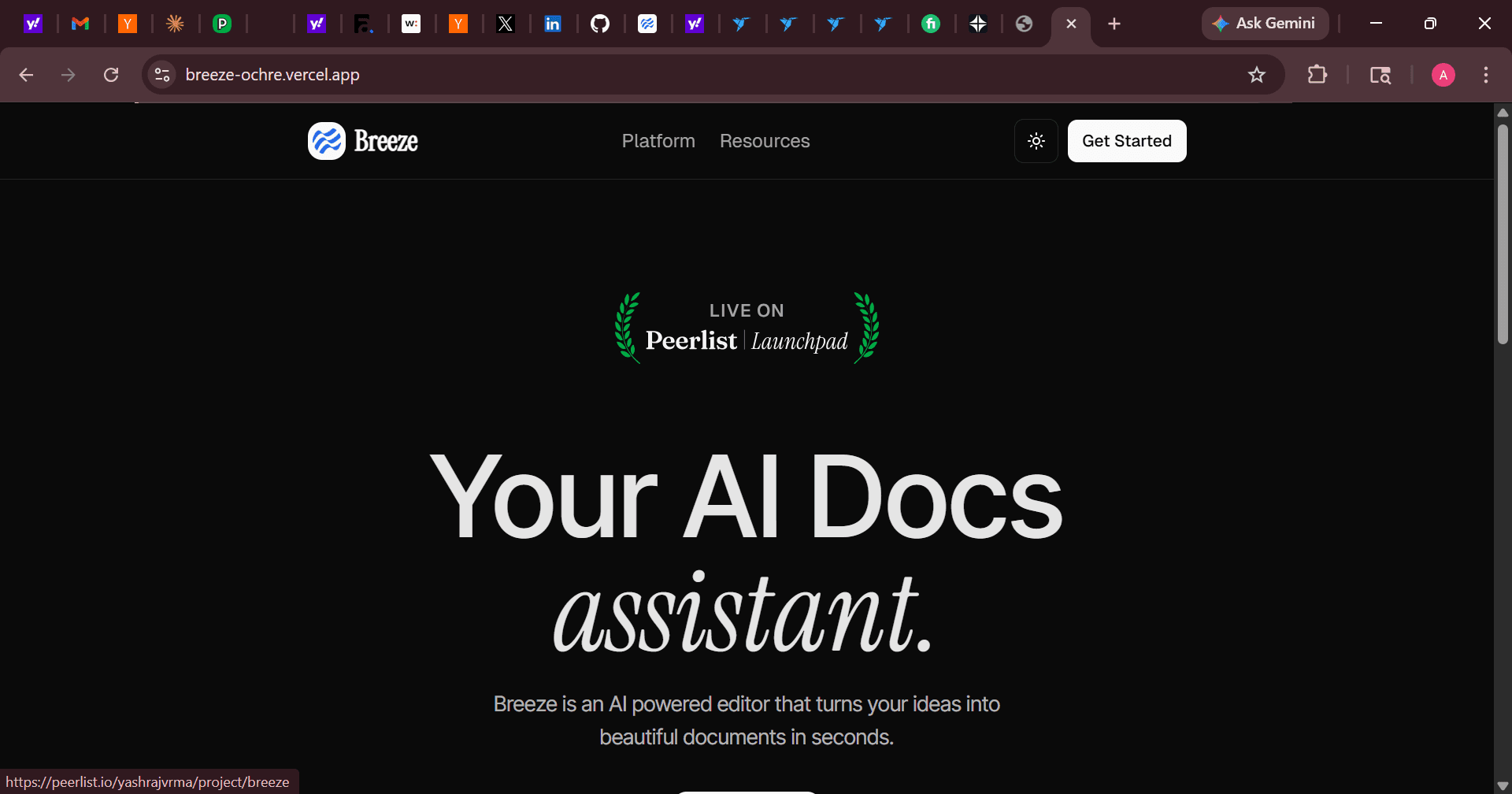Open a new browser tab
The width and height of the screenshot is (1512, 794).
point(1114,24)
